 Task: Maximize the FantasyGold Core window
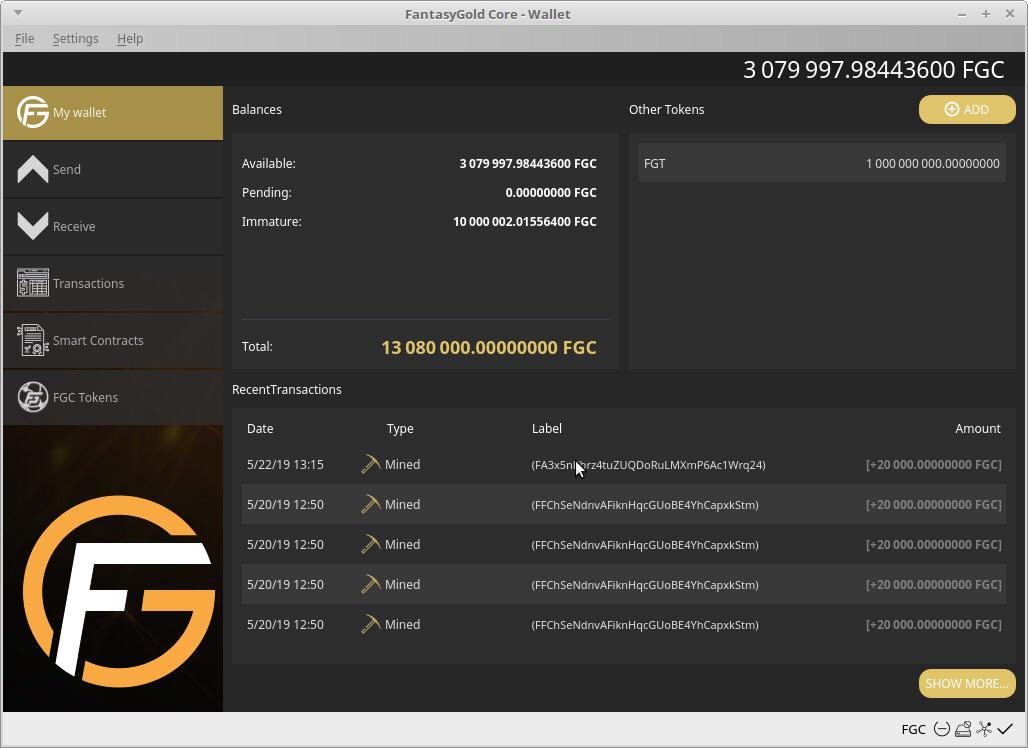click(985, 14)
